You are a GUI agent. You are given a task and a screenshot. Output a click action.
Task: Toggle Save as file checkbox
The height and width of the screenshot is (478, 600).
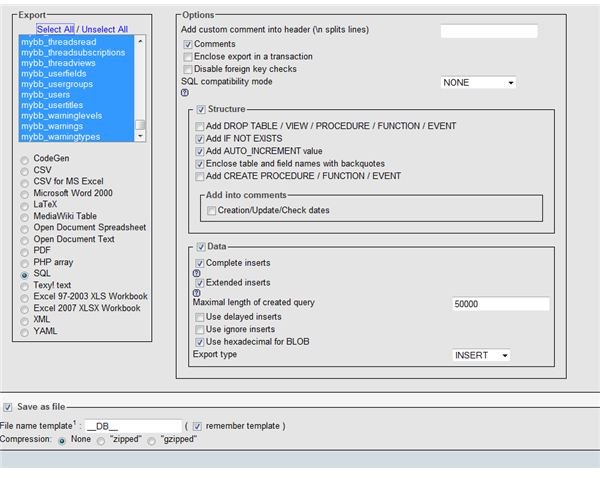click(x=8, y=407)
